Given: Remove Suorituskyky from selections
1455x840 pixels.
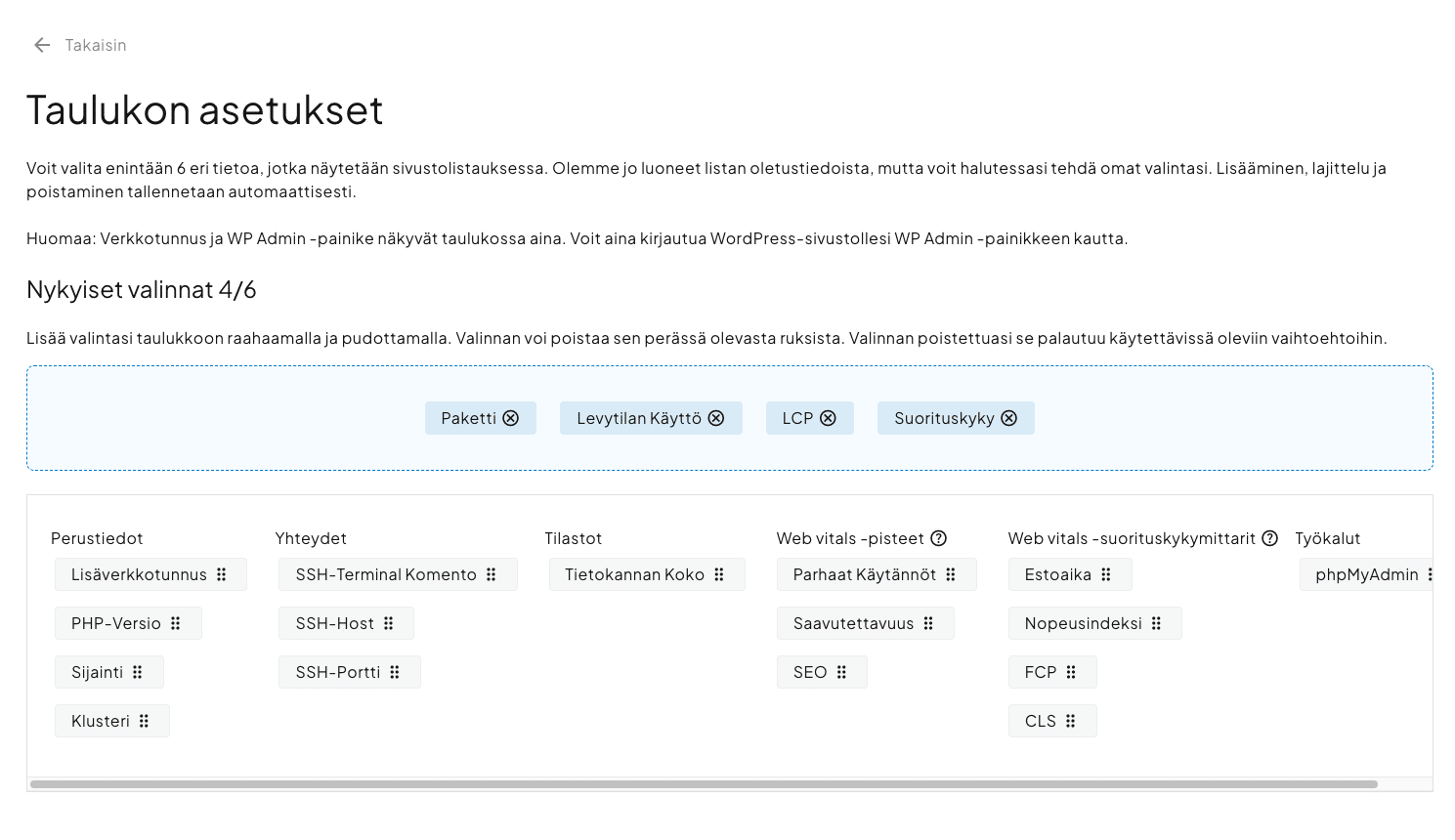Looking at the screenshot, I should 1009,418.
